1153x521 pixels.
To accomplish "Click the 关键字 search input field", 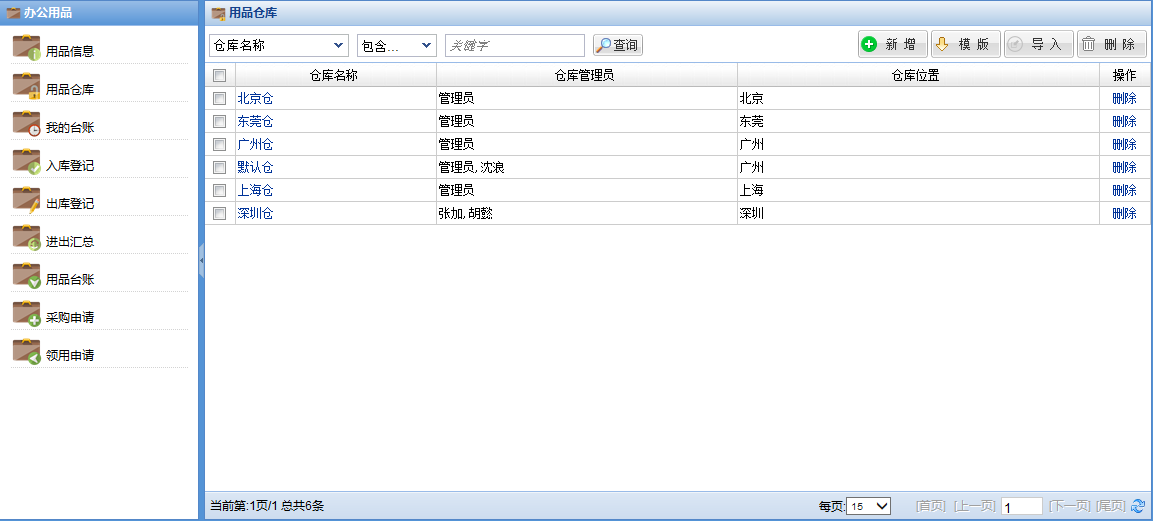I will tap(514, 45).
